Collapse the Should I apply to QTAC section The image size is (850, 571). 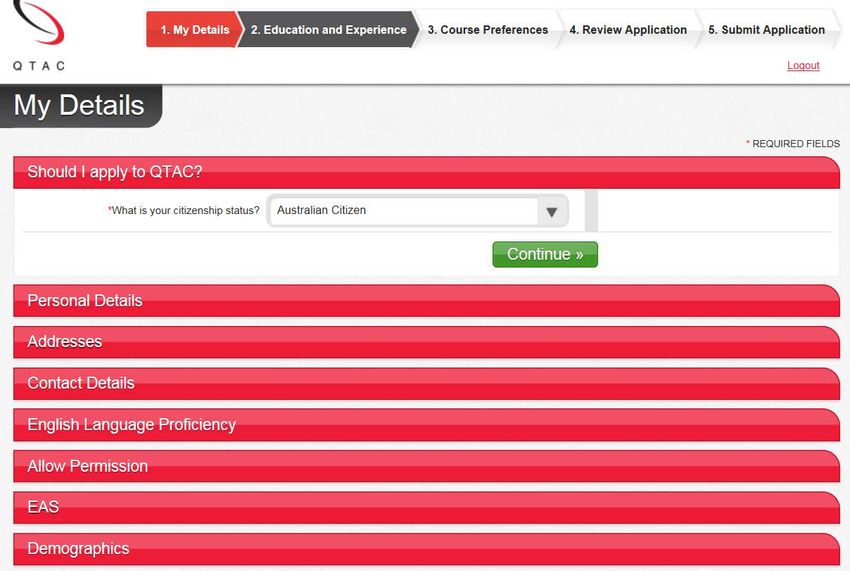coord(427,172)
